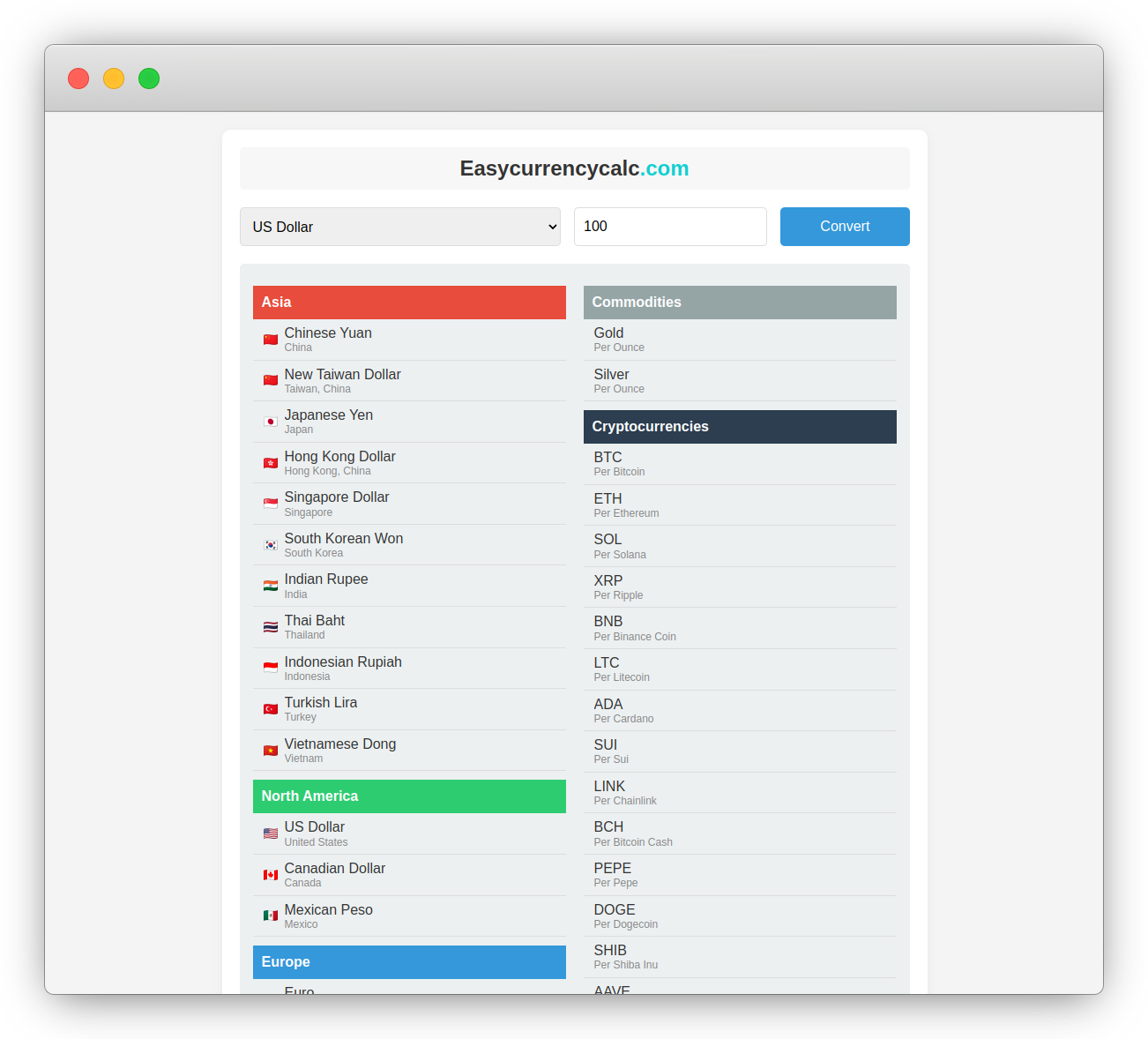Click the Thailand flag beside Thai Baht

271,627
